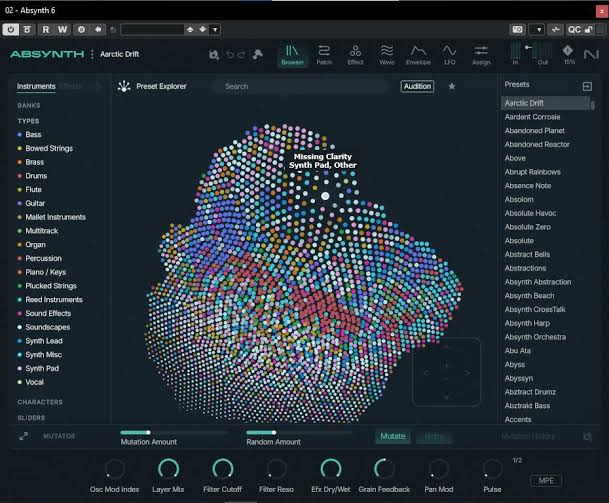The width and height of the screenshot is (609, 503).
Task: Click the host left arrow button
Action: [98, 30]
